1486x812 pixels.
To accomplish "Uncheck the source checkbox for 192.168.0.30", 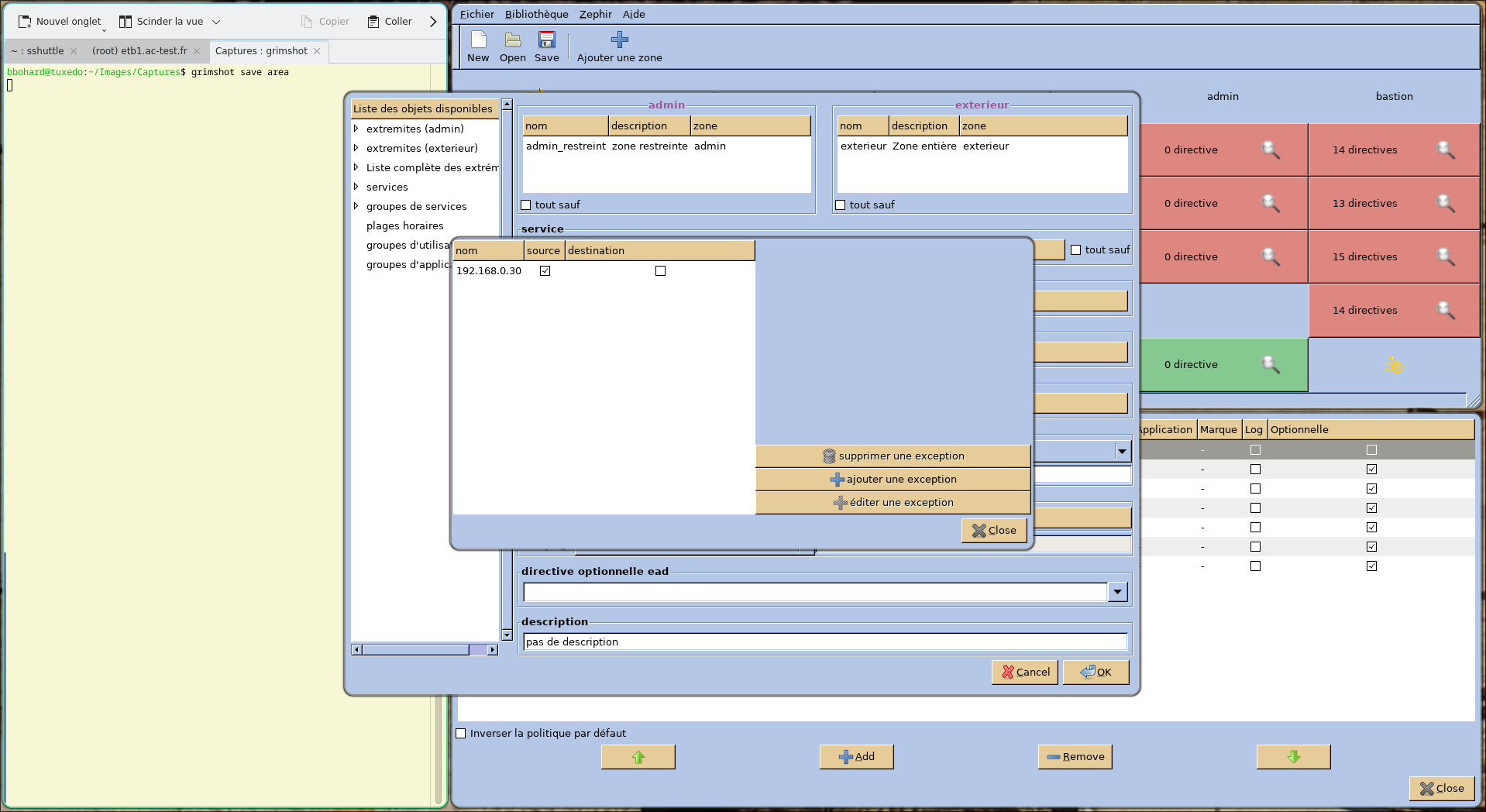I will (x=545, y=271).
